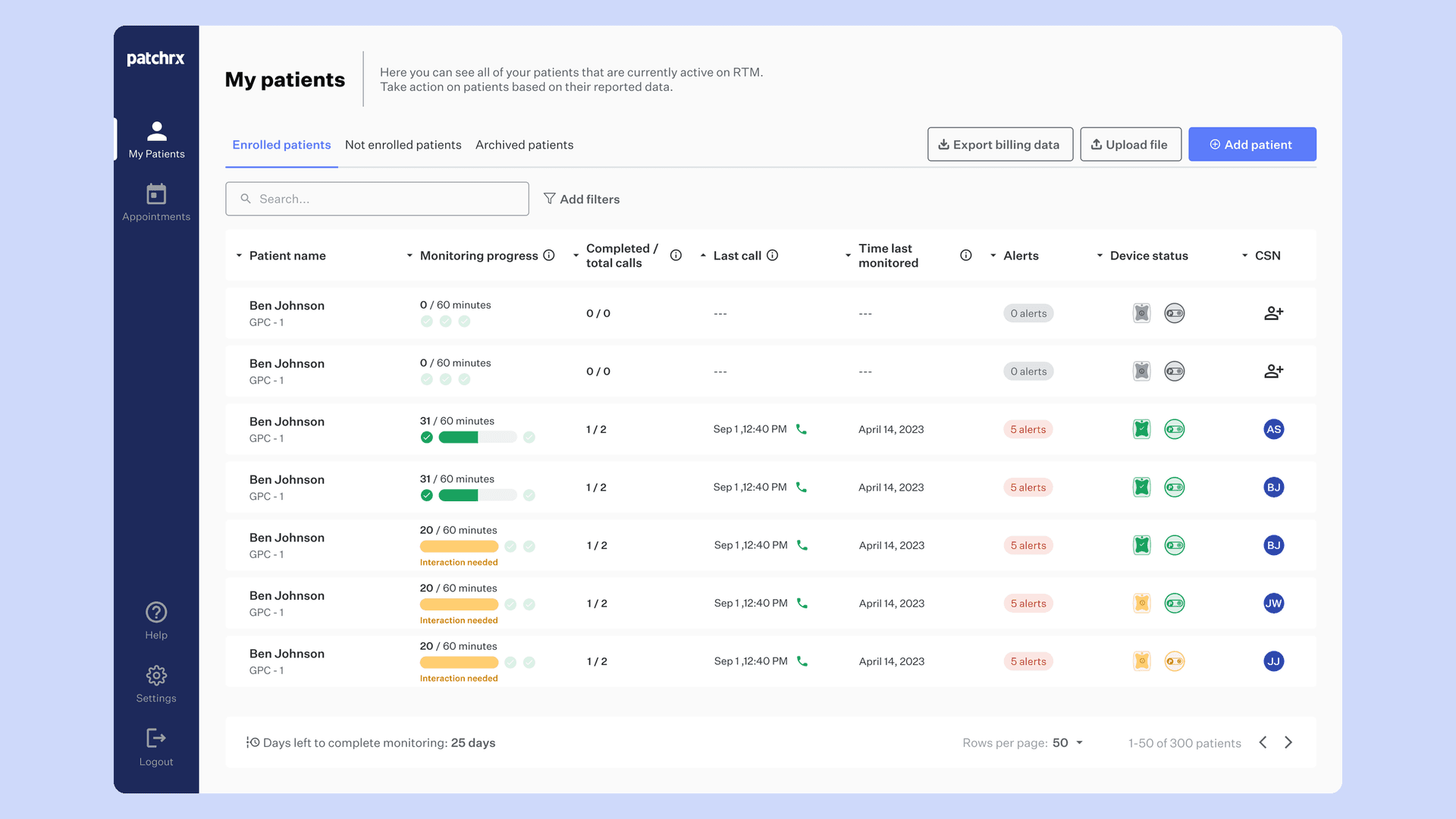
Task: Go to next page of patients
Action: pyautogui.click(x=1288, y=742)
